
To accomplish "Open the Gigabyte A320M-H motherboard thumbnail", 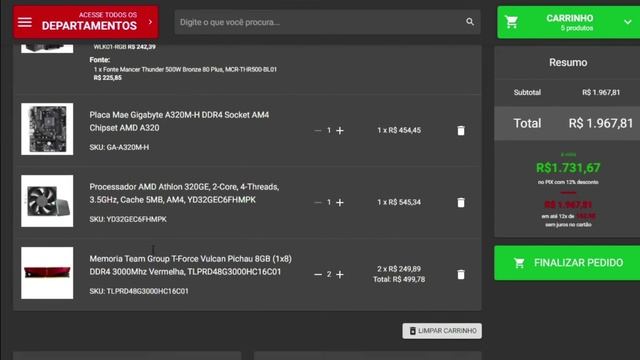I will pos(47,129).
